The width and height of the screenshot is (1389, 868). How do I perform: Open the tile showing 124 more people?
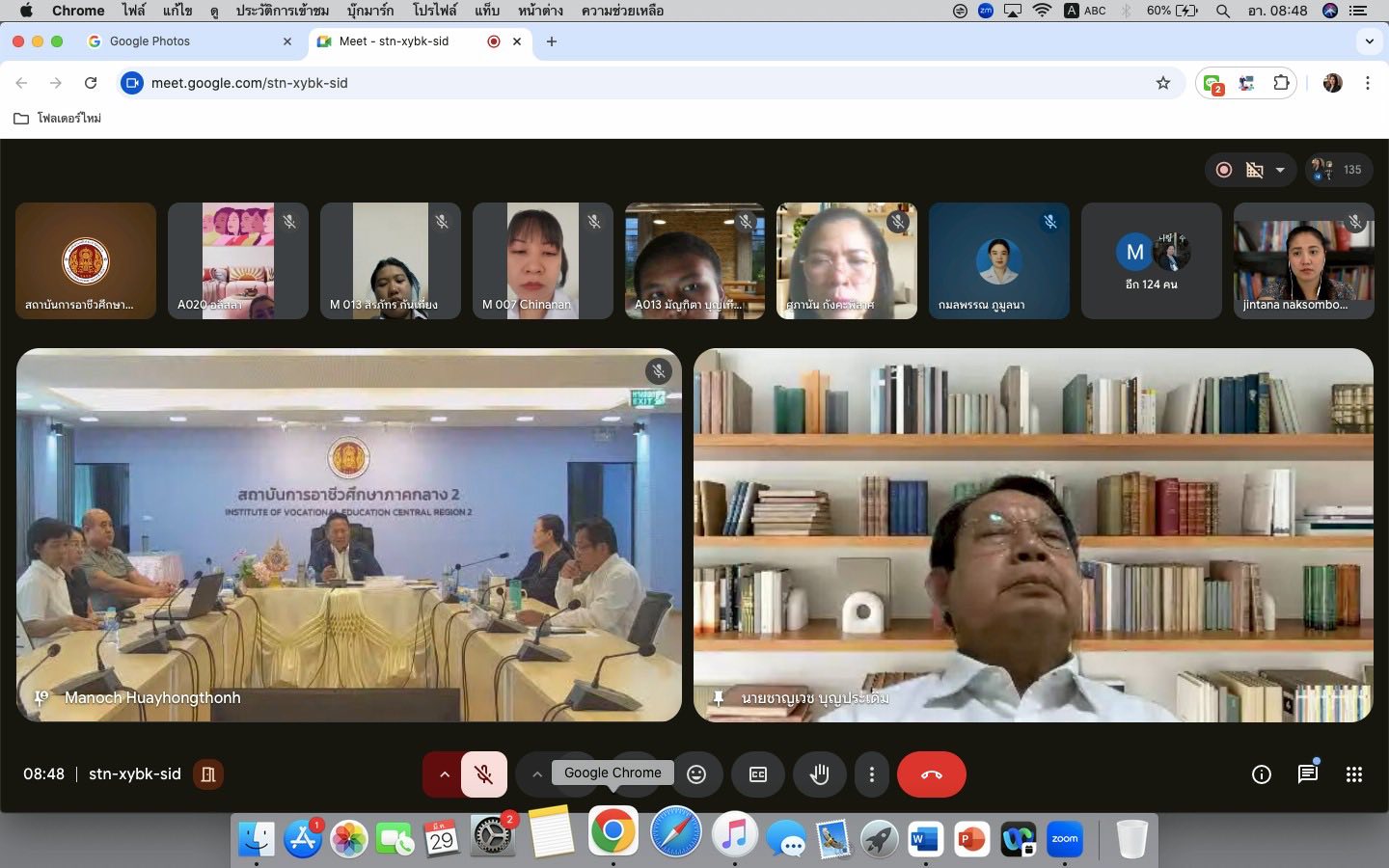point(1151,260)
